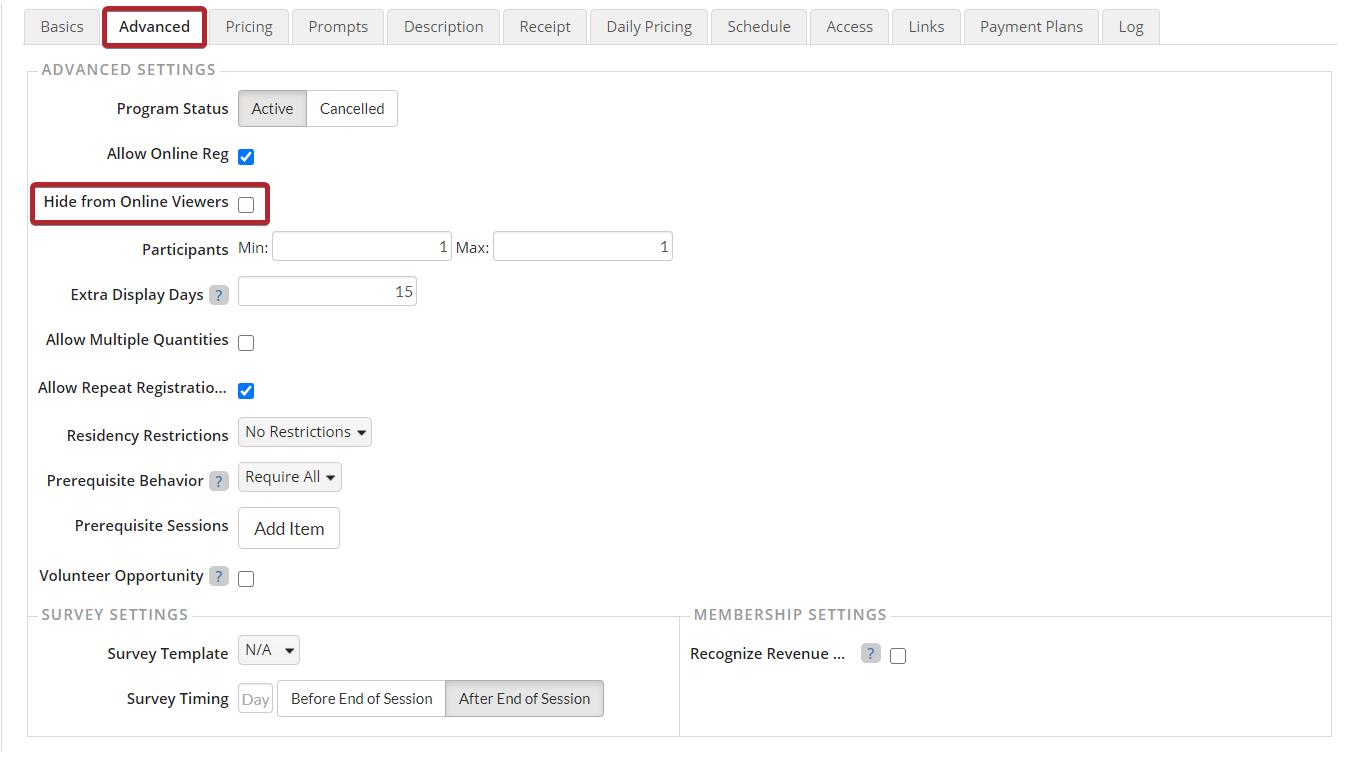
Task: Click the Survey Timing label
Action: point(178,698)
